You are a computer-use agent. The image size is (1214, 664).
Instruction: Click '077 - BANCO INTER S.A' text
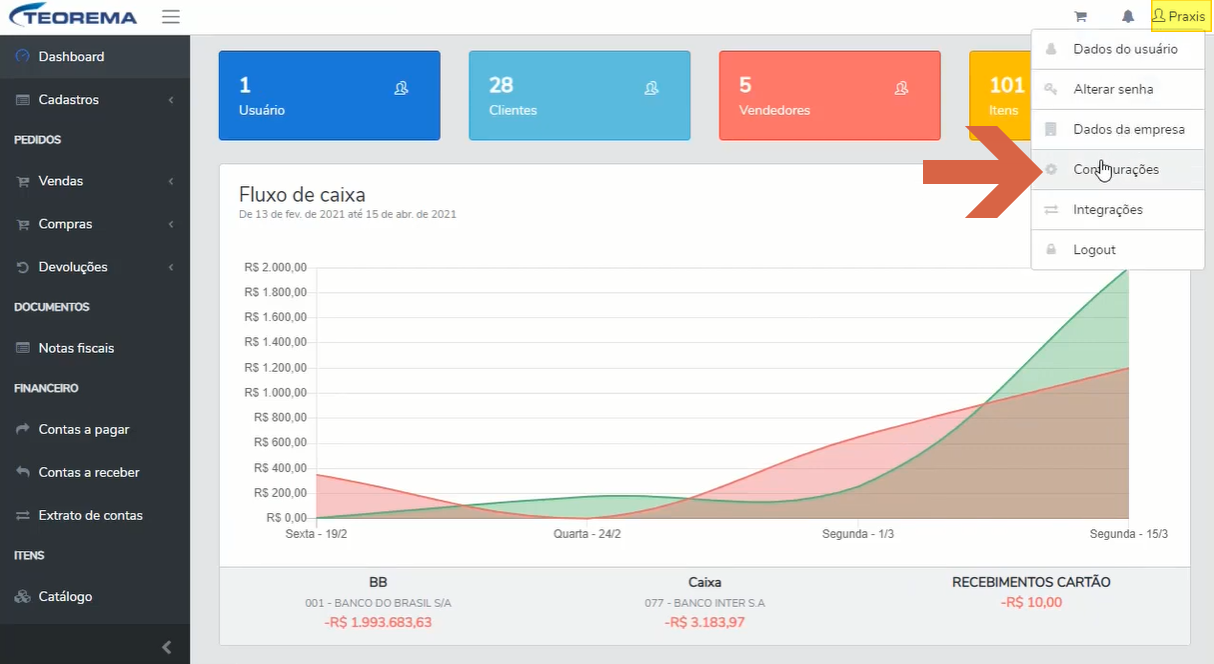tap(705, 603)
